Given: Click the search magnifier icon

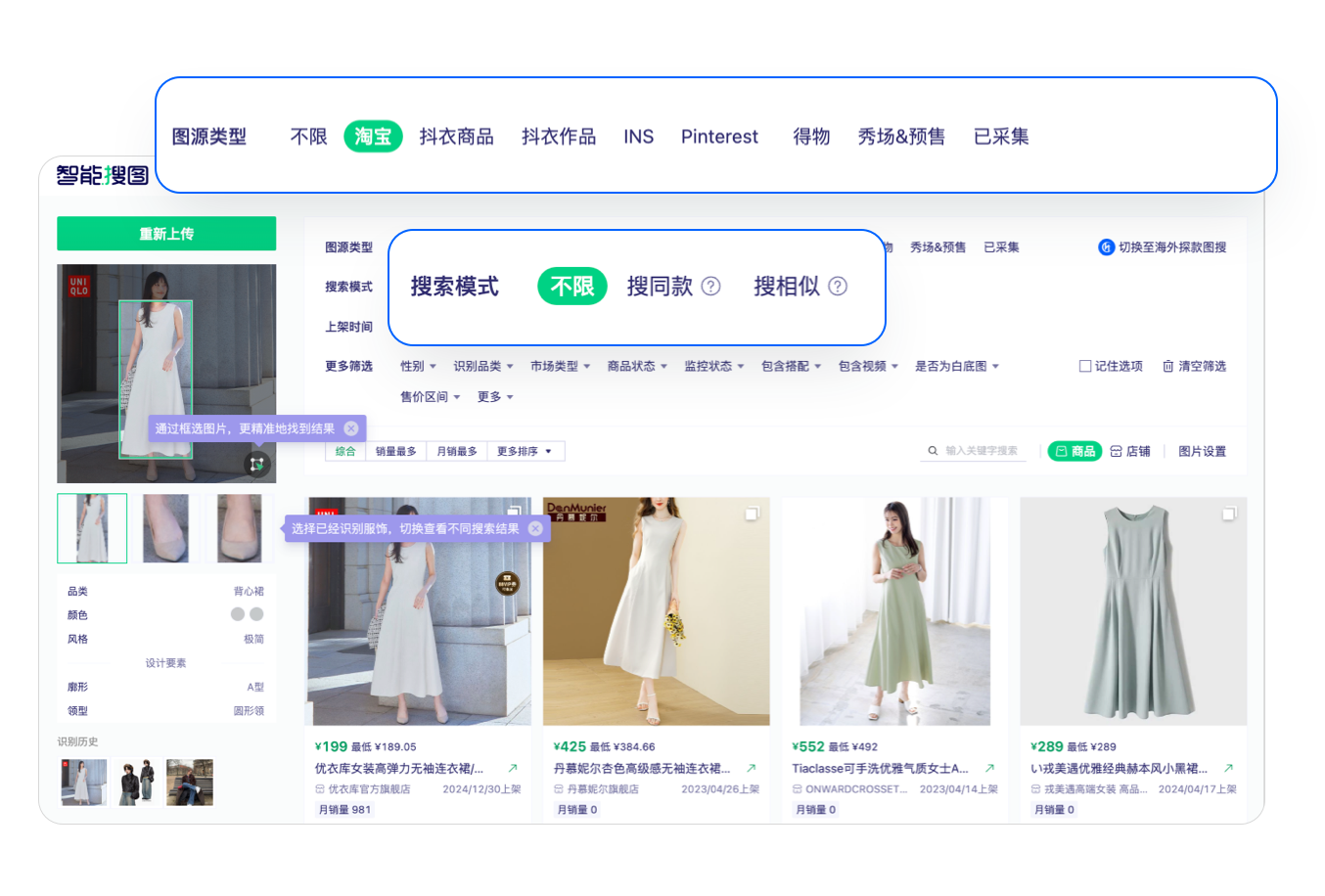Looking at the screenshot, I should 933,451.
